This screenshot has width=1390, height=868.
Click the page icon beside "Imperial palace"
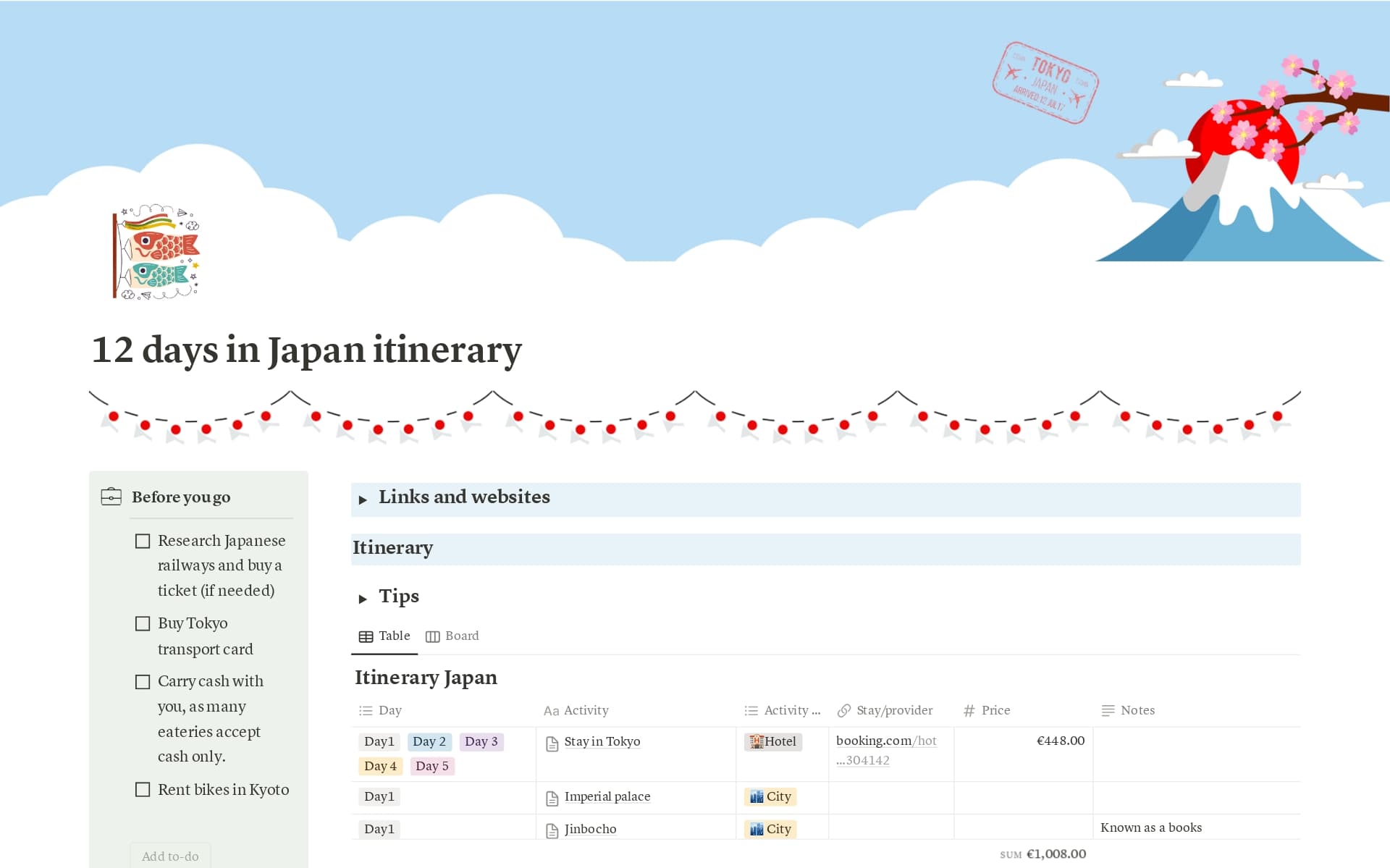click(x=552, y=796)
